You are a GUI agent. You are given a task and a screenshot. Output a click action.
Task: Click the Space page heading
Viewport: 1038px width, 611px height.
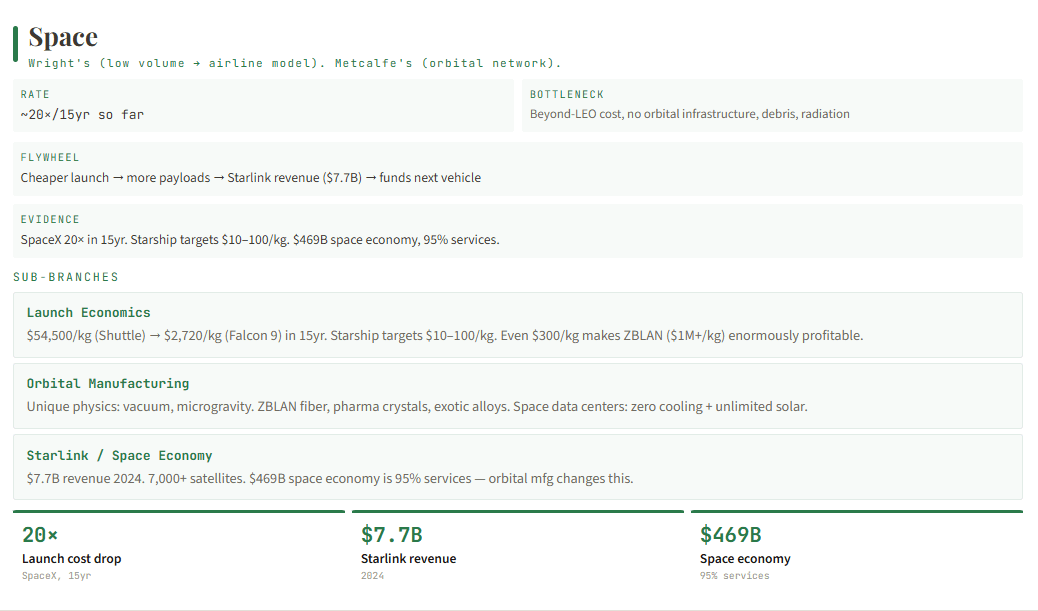pyautogui.click(x=63, y=37)
